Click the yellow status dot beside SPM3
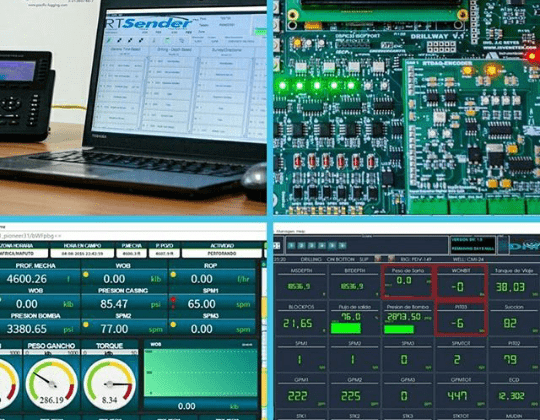This screenshot has width=540, height=420. point(173,324)
